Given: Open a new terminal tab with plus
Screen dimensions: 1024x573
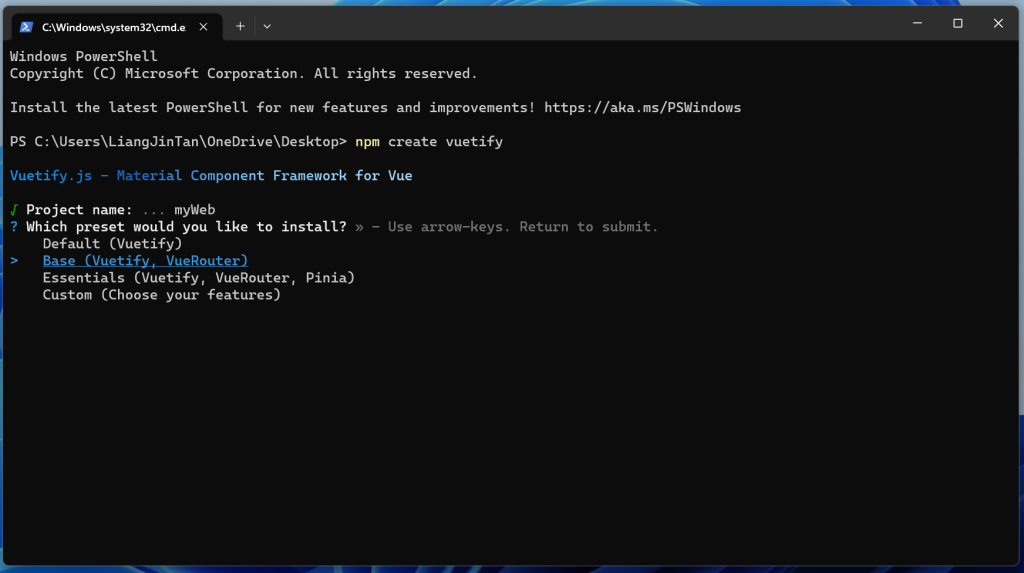Looking at the screenshot, I should pos(240,27).
